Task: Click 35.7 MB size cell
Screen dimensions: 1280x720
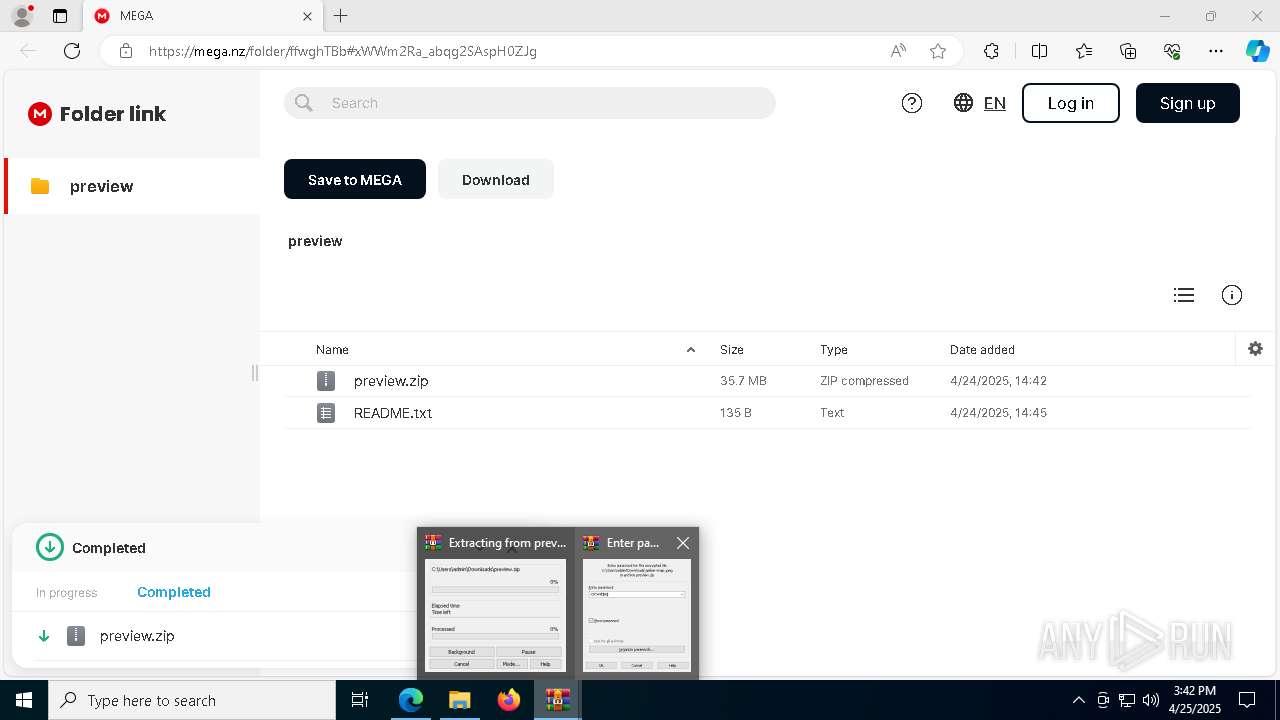Action: pos(743,381)
